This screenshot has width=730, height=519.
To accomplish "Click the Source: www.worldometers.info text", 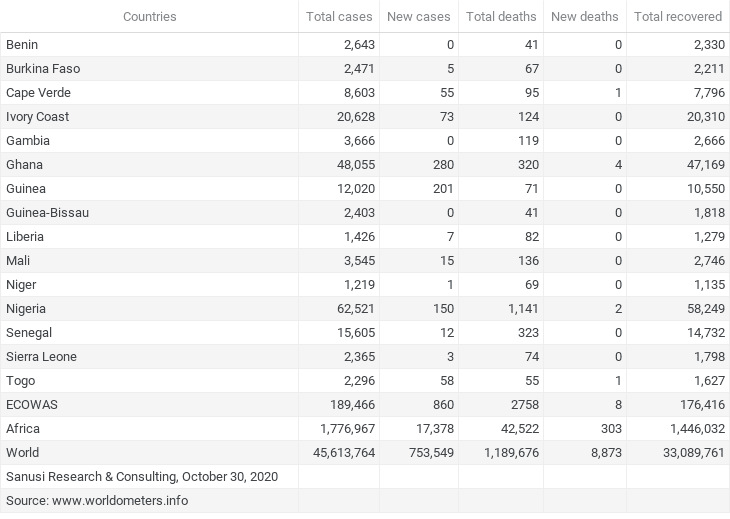I will [97, 501].
